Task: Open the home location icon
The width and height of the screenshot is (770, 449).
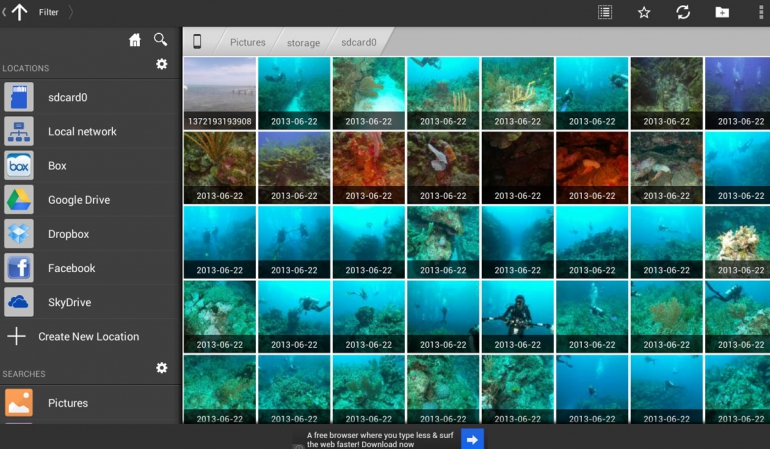Action: point(135,40)
